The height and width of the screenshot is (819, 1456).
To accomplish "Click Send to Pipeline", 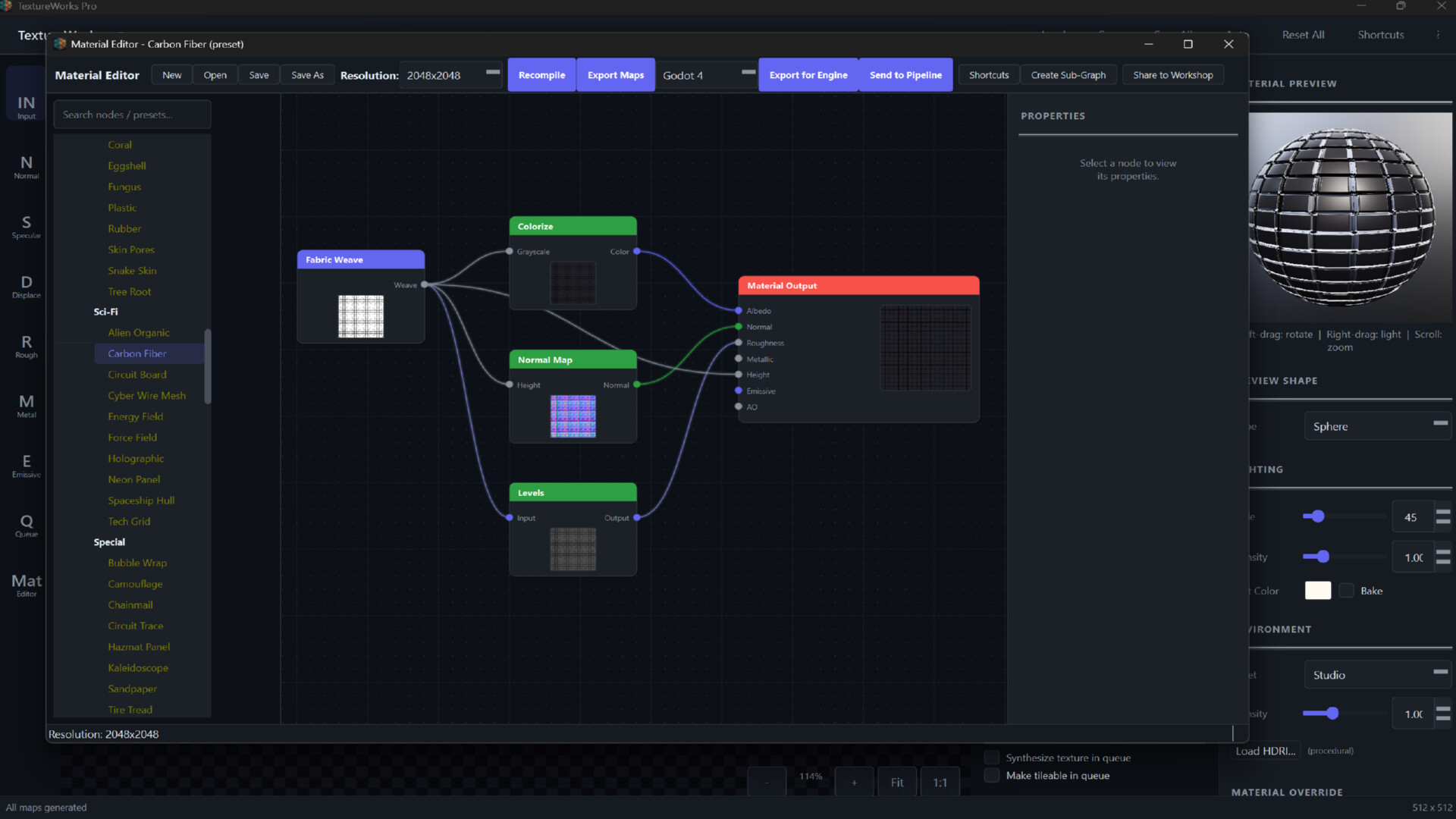I will 905,74.
